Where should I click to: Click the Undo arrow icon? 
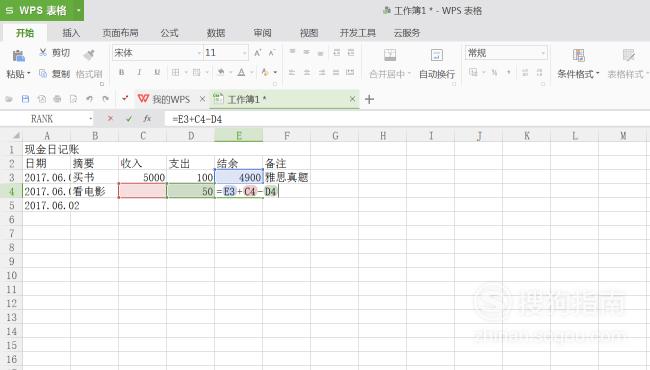coord(89,99)
